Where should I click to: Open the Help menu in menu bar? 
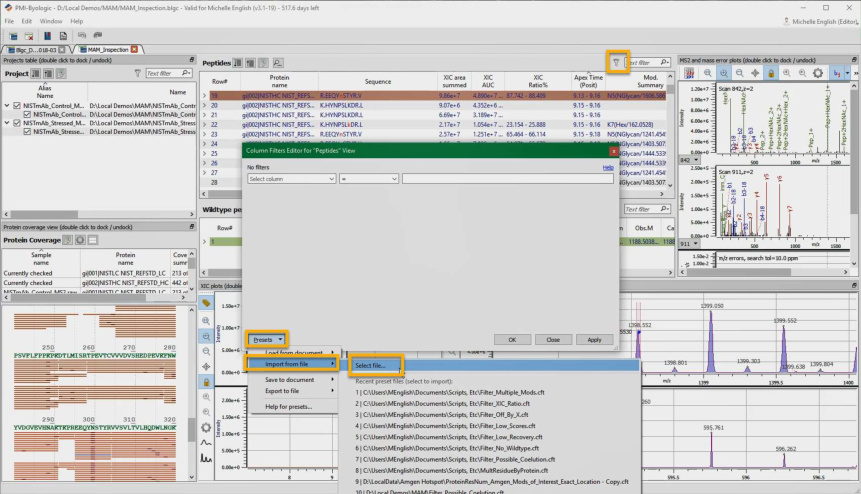pos(76,21)
